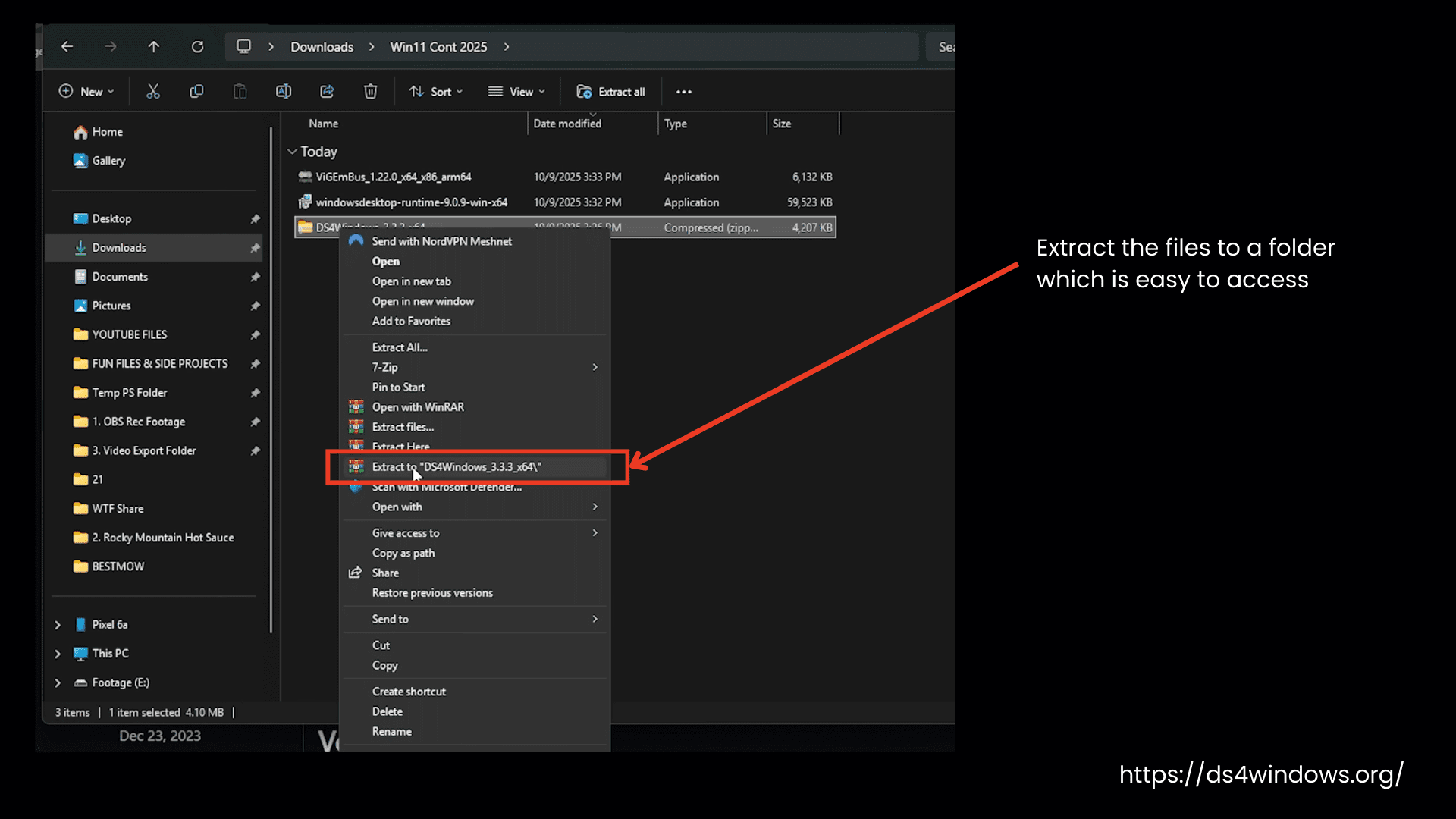Click the Extract all toolbar button
Image resolution: width=1456 pixels, height=819 pixels.
610,92
